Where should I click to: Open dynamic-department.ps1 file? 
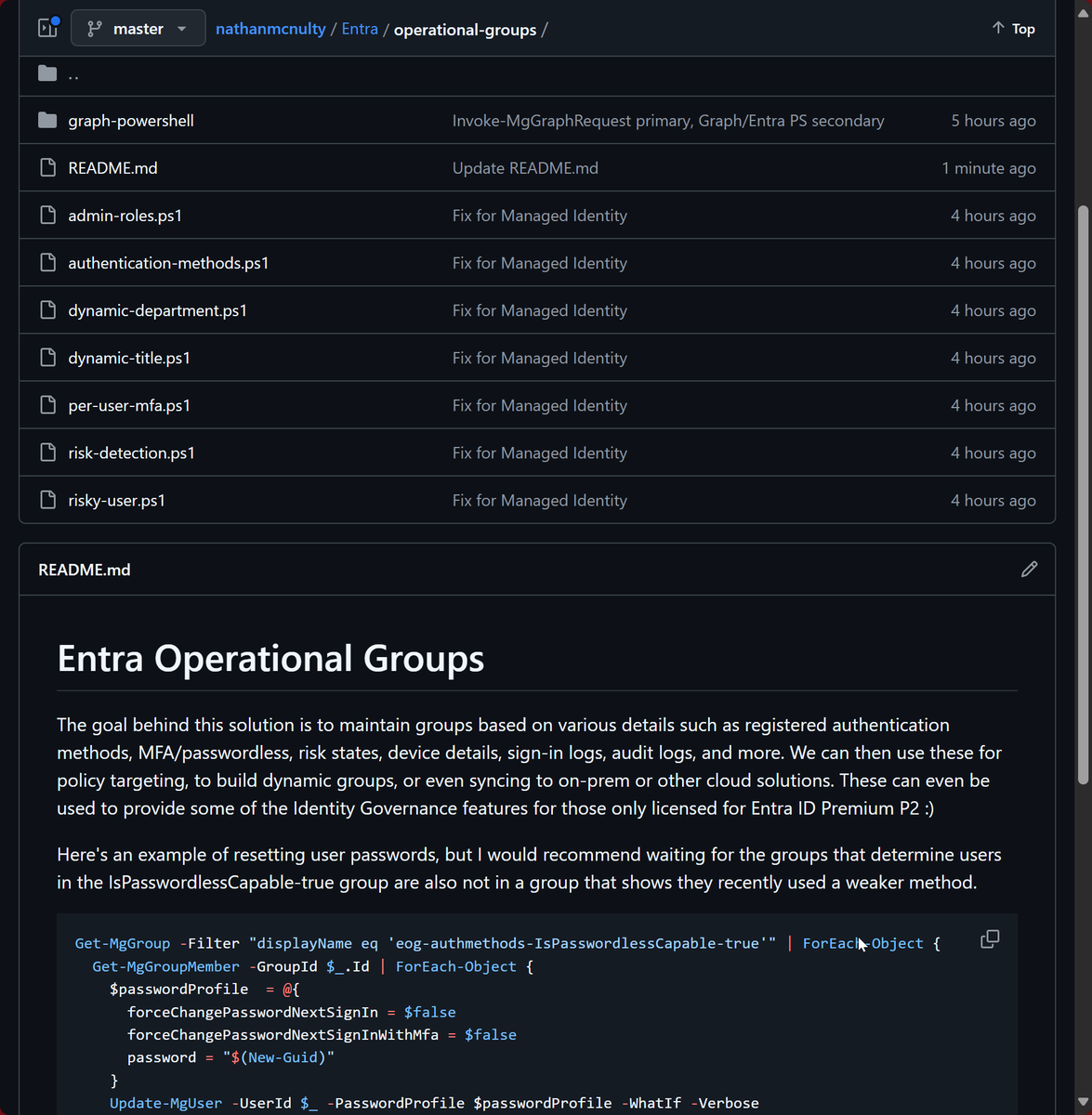[x=157, y=310]
